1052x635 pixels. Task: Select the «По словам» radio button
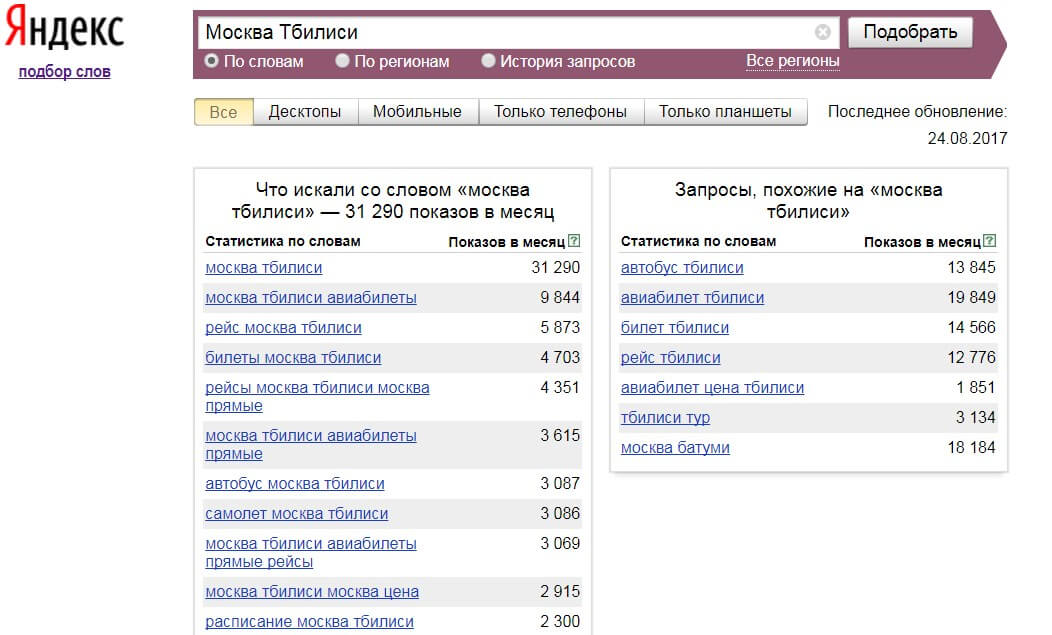(211, 61)
